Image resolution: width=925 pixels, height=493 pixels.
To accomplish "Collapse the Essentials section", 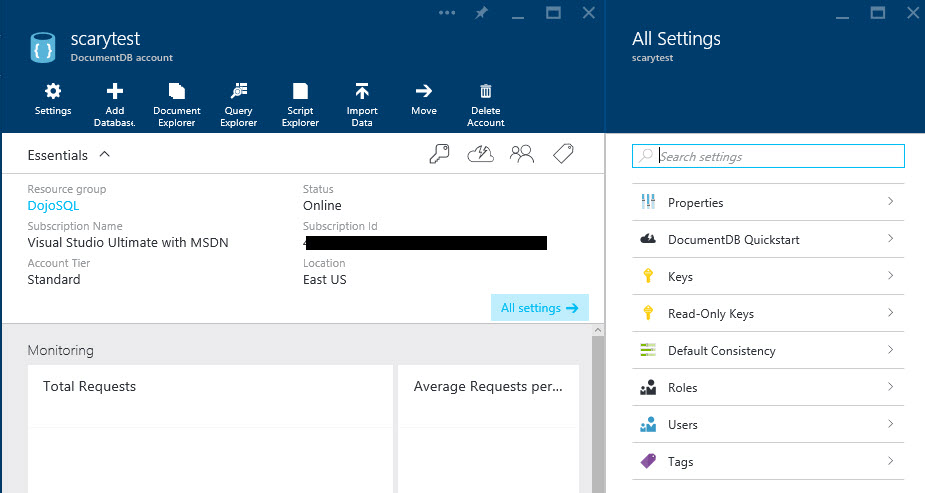I will (104, 155).
